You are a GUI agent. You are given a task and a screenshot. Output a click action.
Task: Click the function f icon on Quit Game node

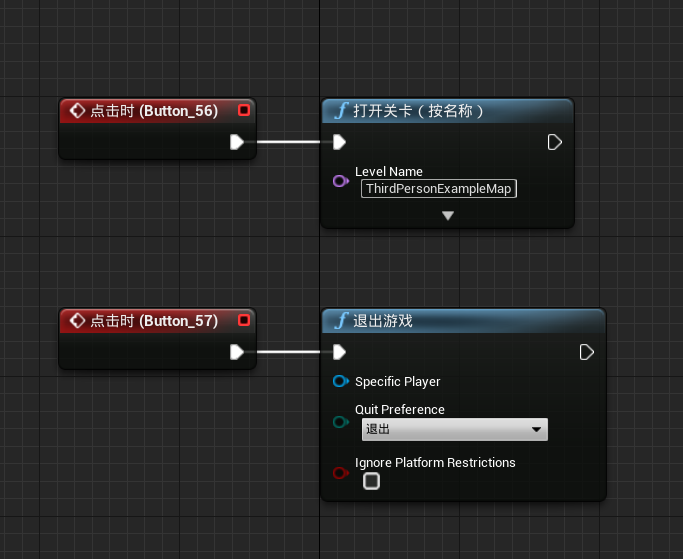342,321
